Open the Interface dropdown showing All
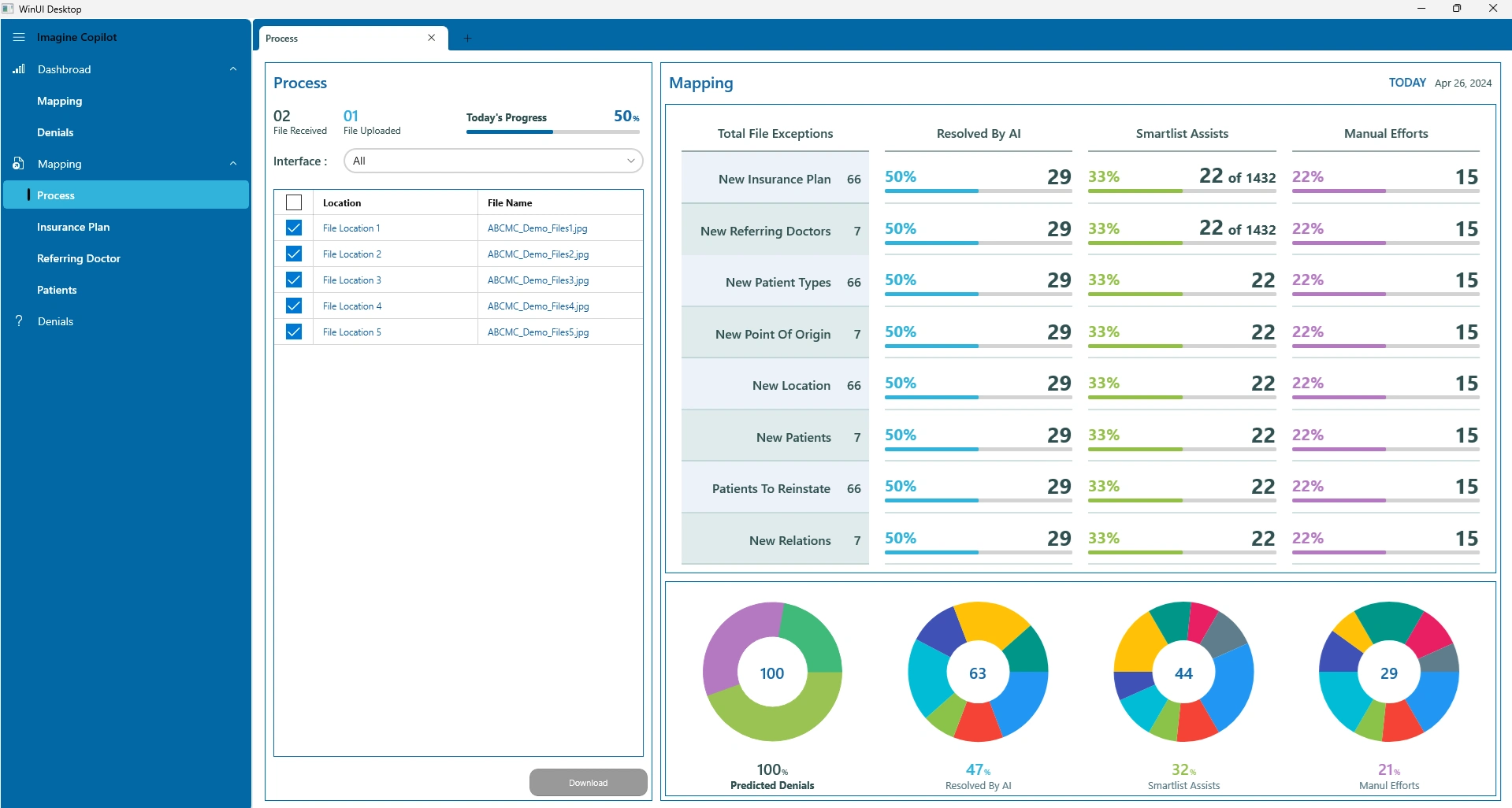The height and width of the screenshot is (808, 1512). pos(493,161)
